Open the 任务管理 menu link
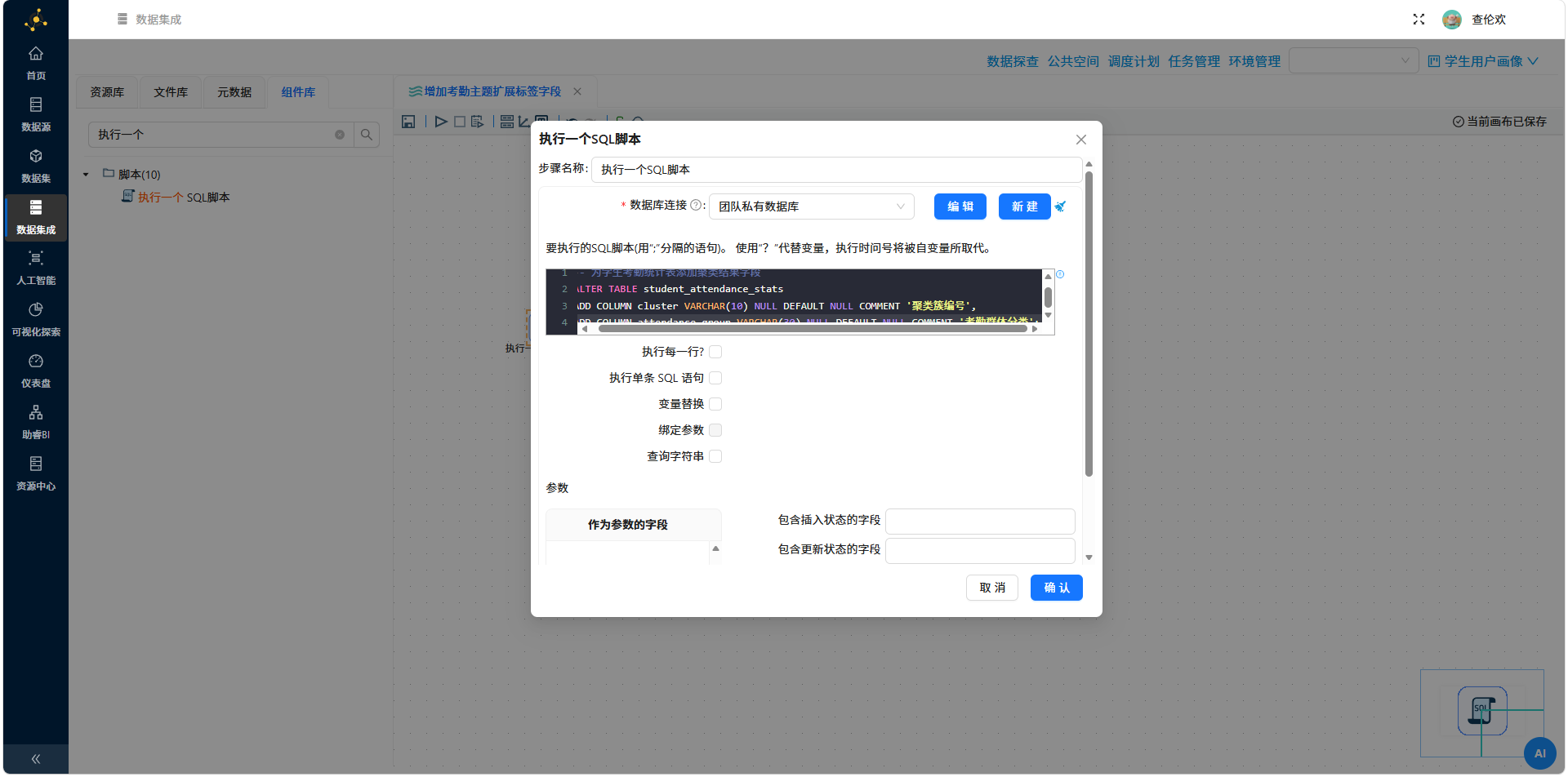 point(1194,61)
